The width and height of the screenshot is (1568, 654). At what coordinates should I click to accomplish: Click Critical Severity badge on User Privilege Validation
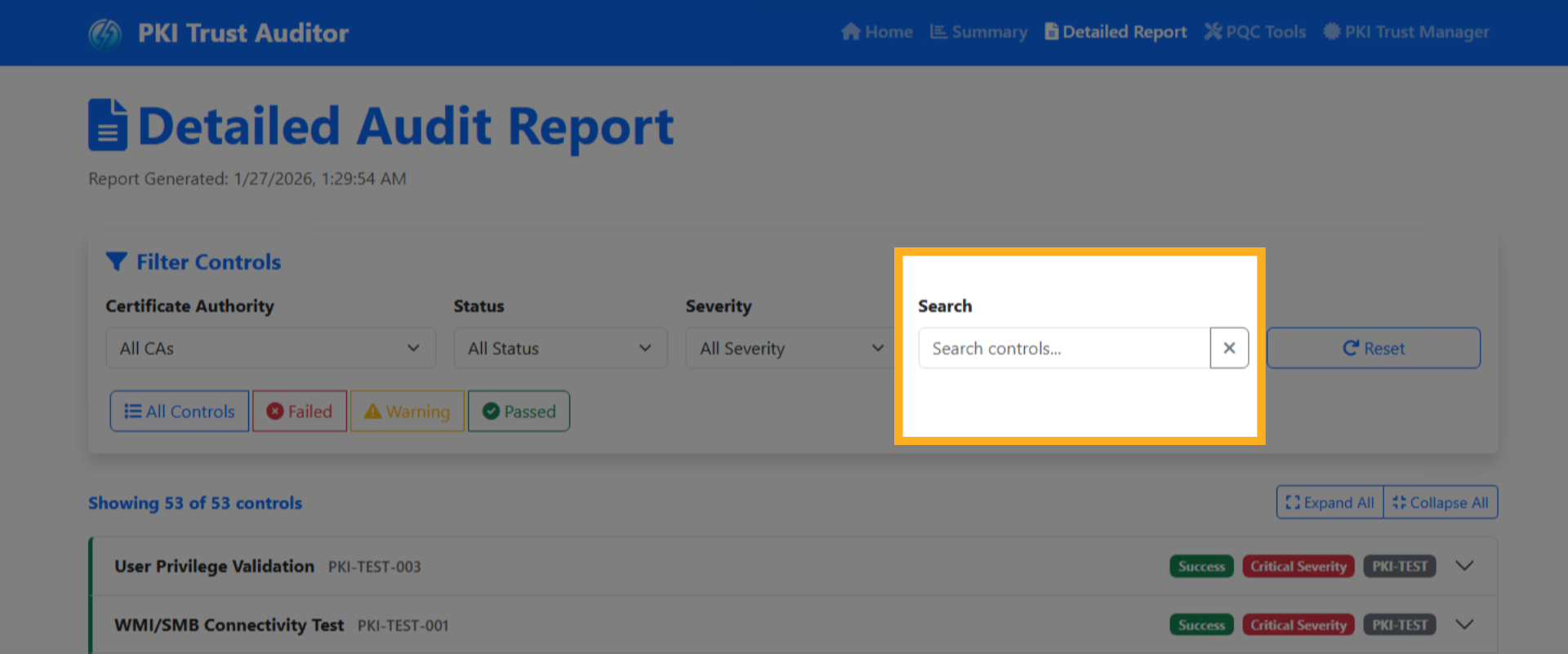(1298, 567)
